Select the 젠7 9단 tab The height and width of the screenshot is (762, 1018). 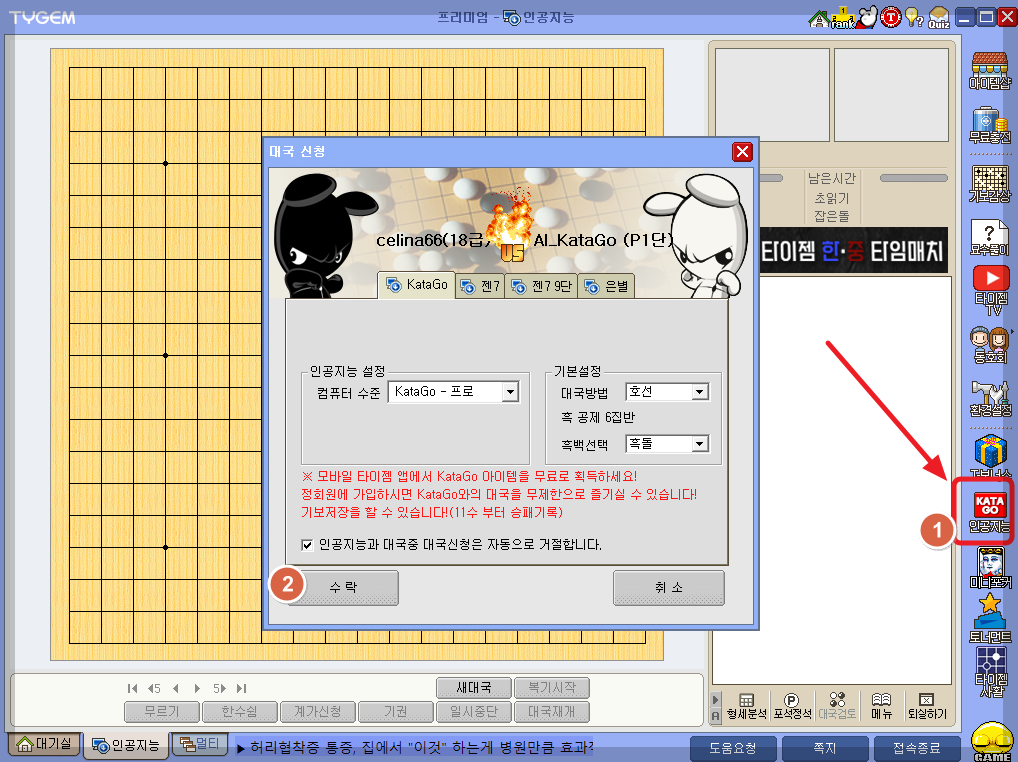tap(541, 286)
